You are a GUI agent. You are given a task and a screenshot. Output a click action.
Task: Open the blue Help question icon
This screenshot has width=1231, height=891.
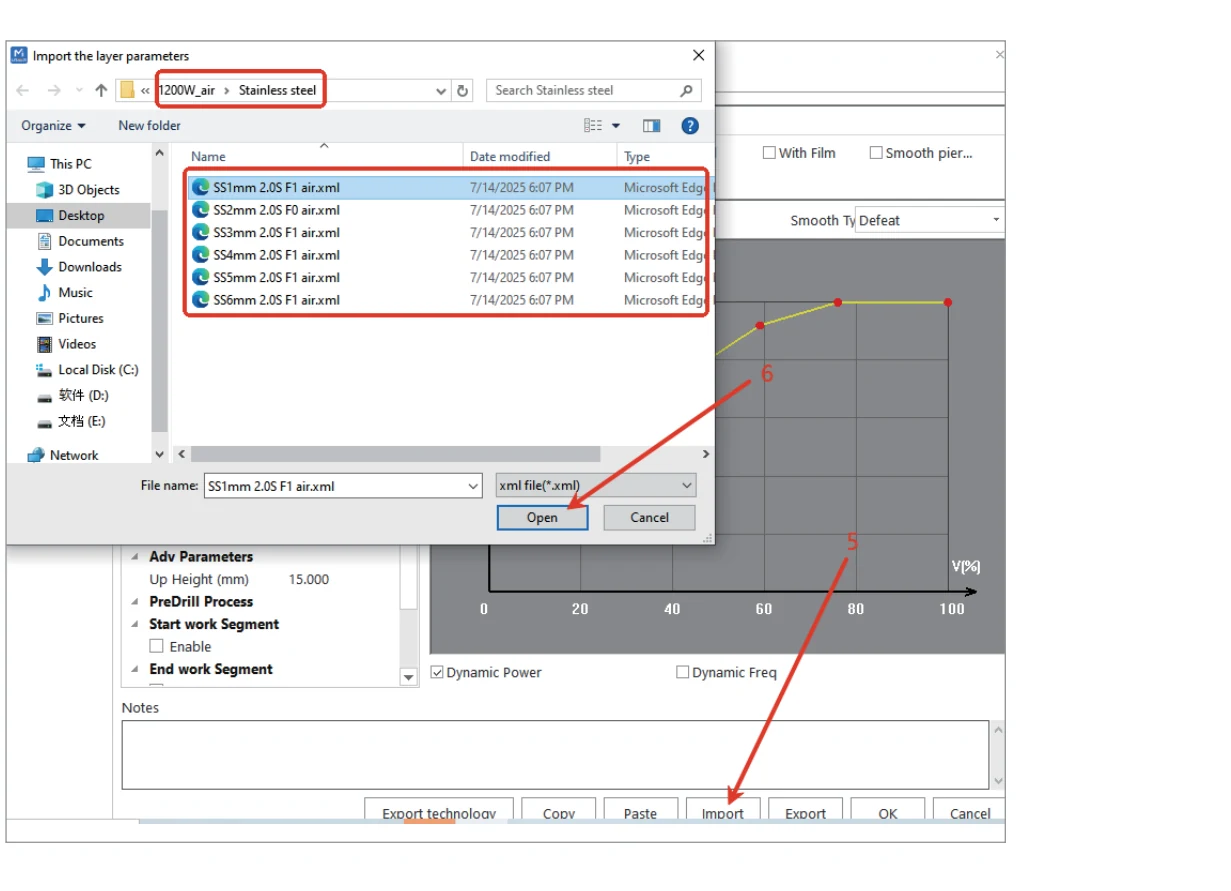[690, 125]
